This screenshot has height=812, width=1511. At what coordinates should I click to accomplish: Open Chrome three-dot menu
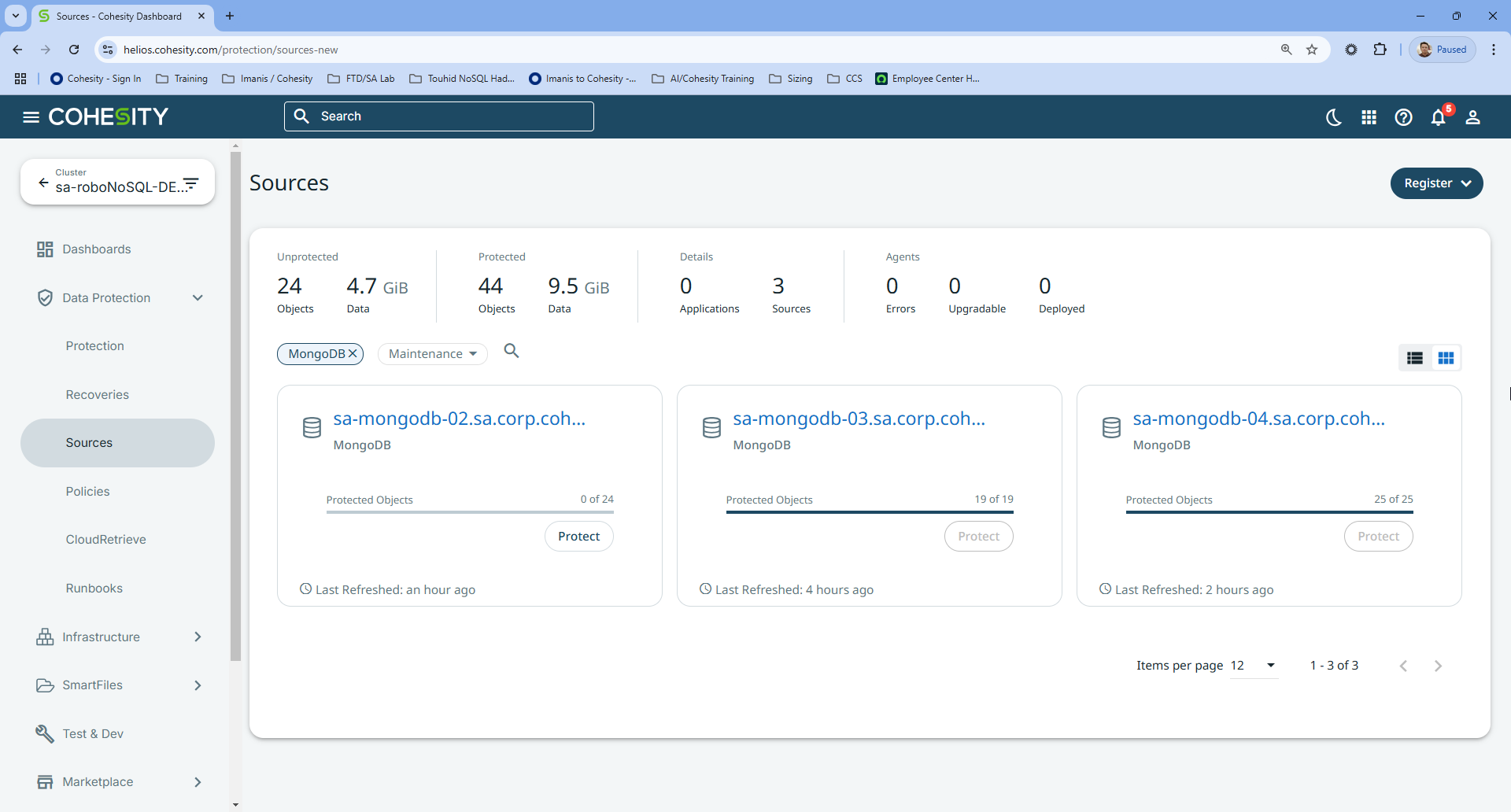(x=1493, y=50)
